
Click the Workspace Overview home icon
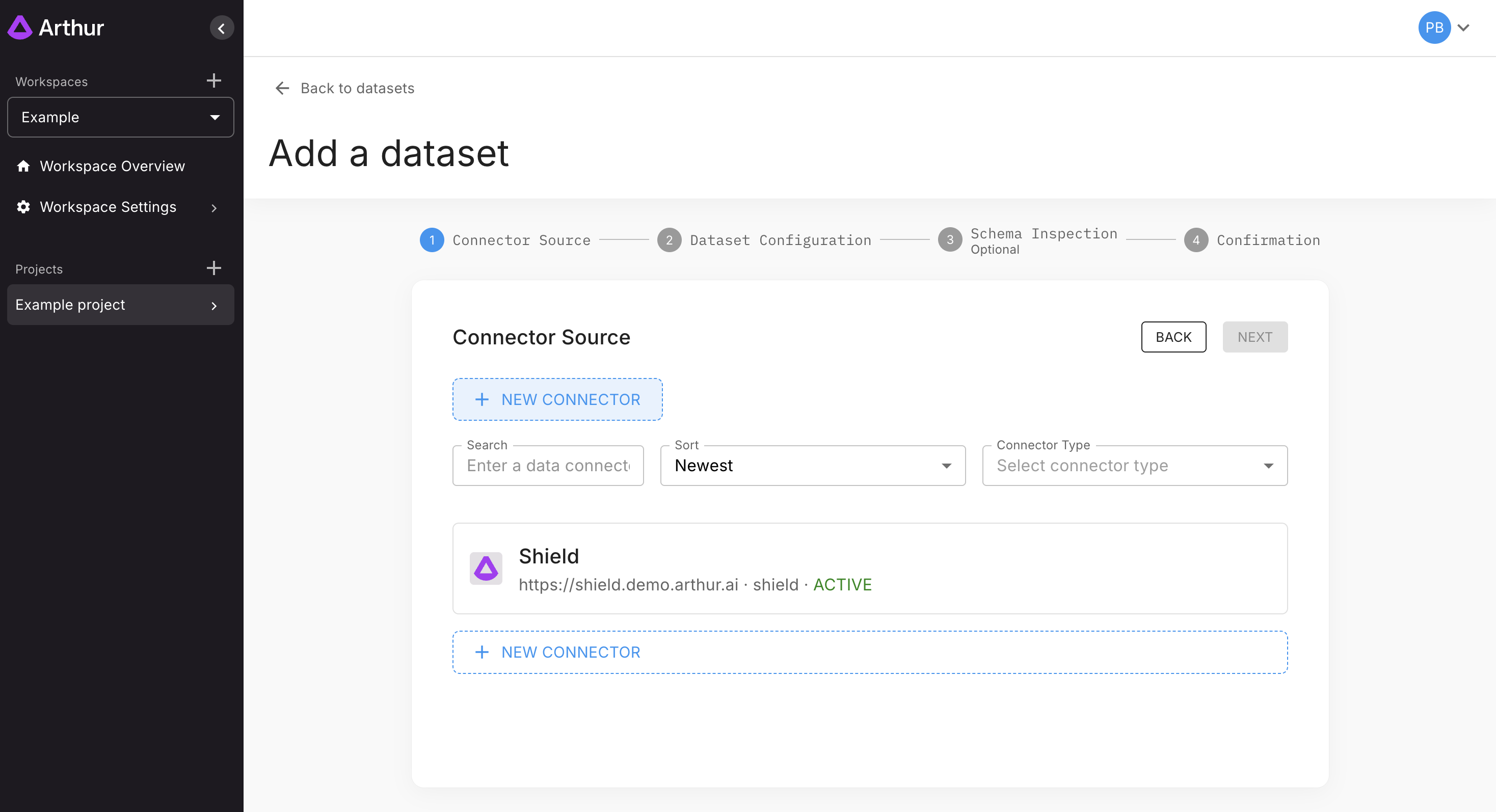(23, 166)
